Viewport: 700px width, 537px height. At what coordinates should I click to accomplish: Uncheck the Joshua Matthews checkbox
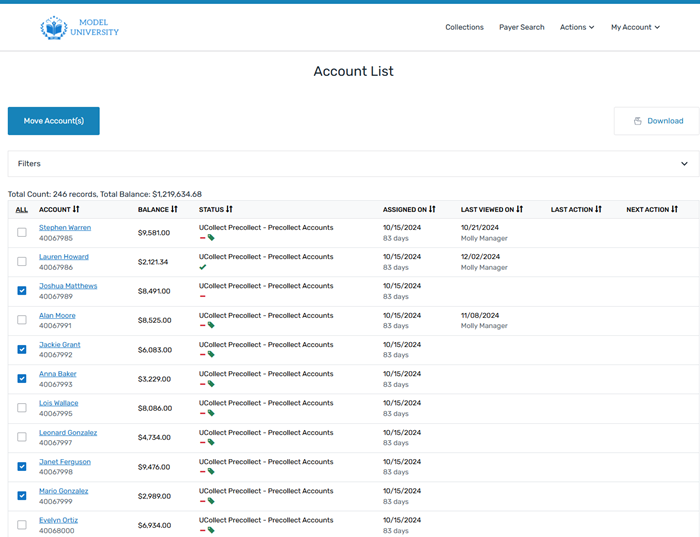pos(22,291)
